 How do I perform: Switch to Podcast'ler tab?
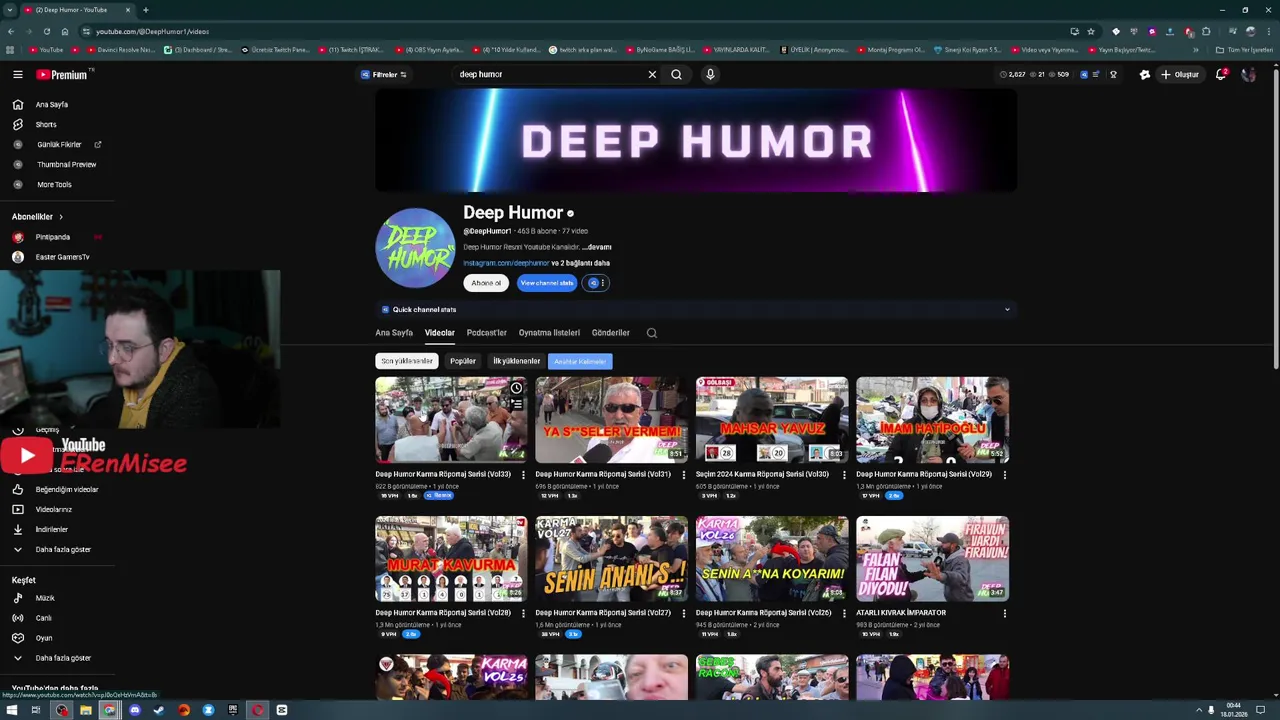487,333
